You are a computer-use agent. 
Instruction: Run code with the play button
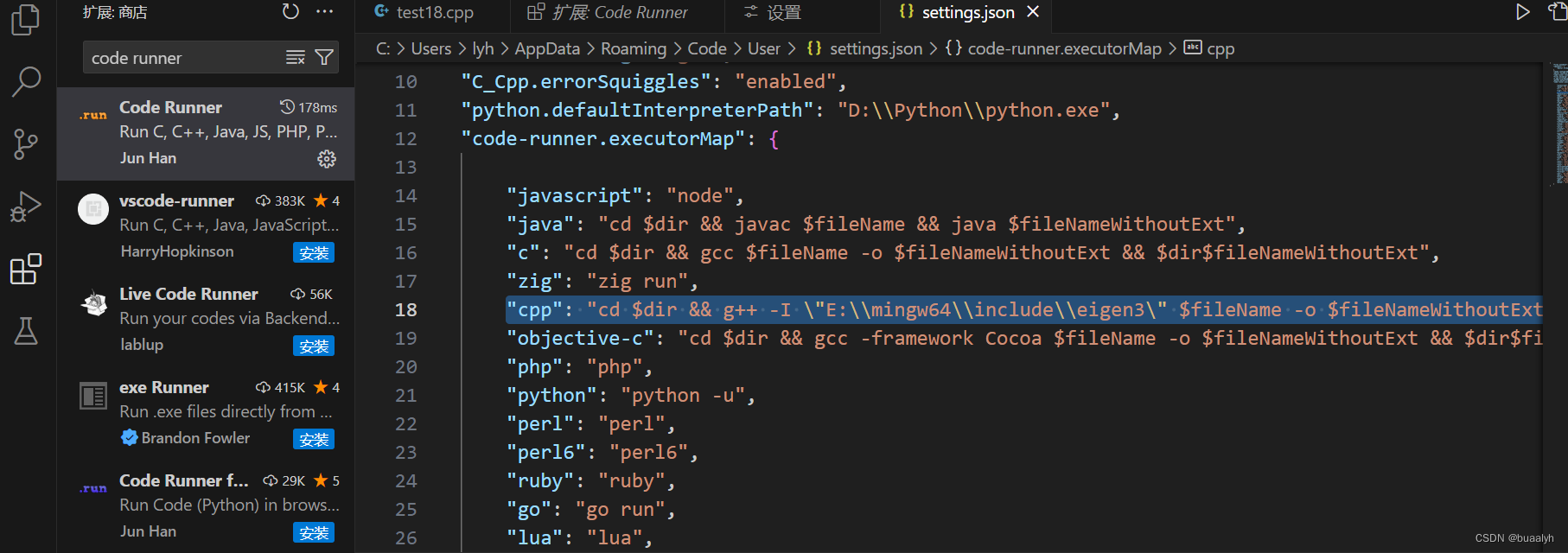pyautogui.click(x=1523, y=12)
